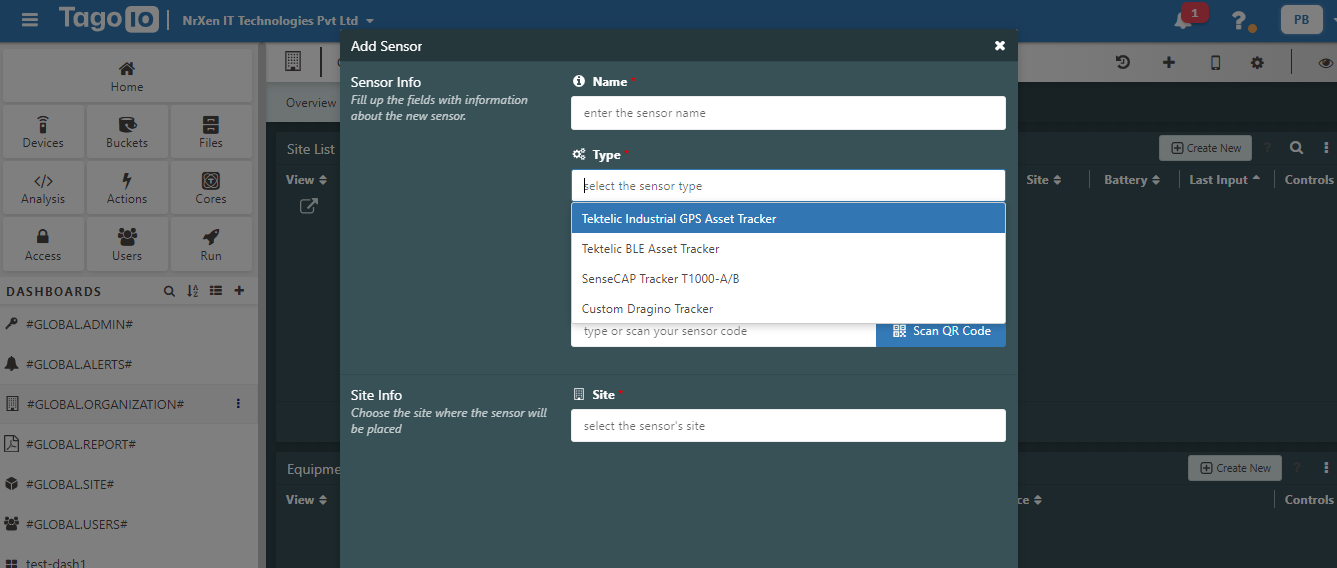Open the Actions module
This screenshot has width=1337, height=568.
click(127, 189)
